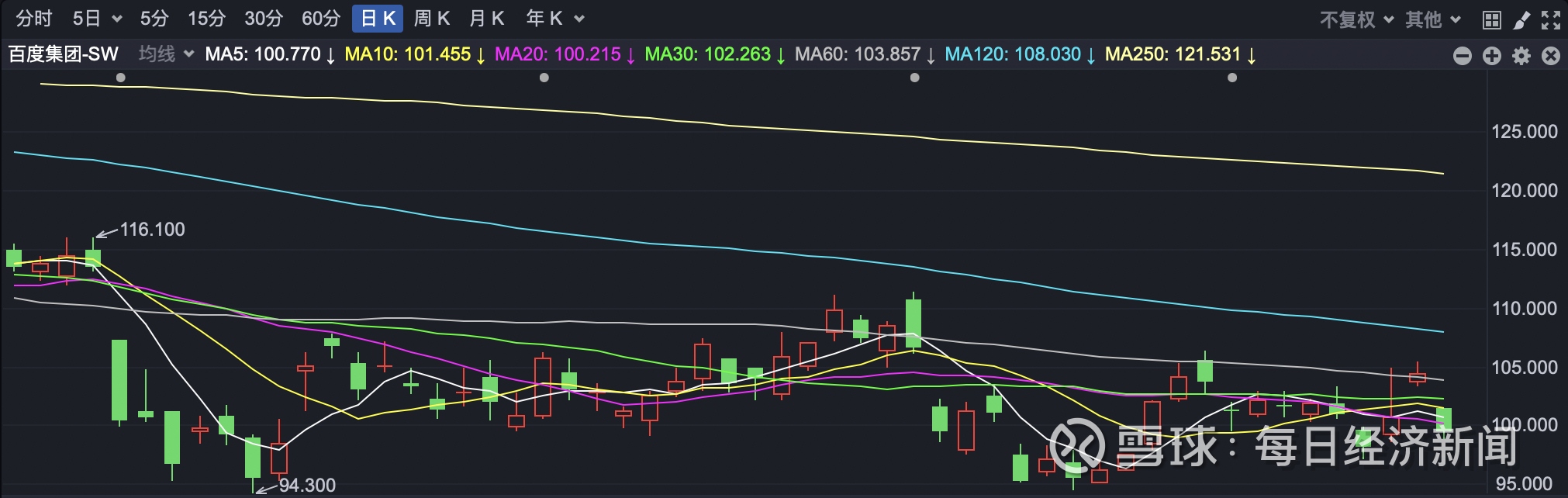This screenshot has width=1568, height=498.
Task: Click the leftmost event dot above the chart
Action: coord(120,78)
